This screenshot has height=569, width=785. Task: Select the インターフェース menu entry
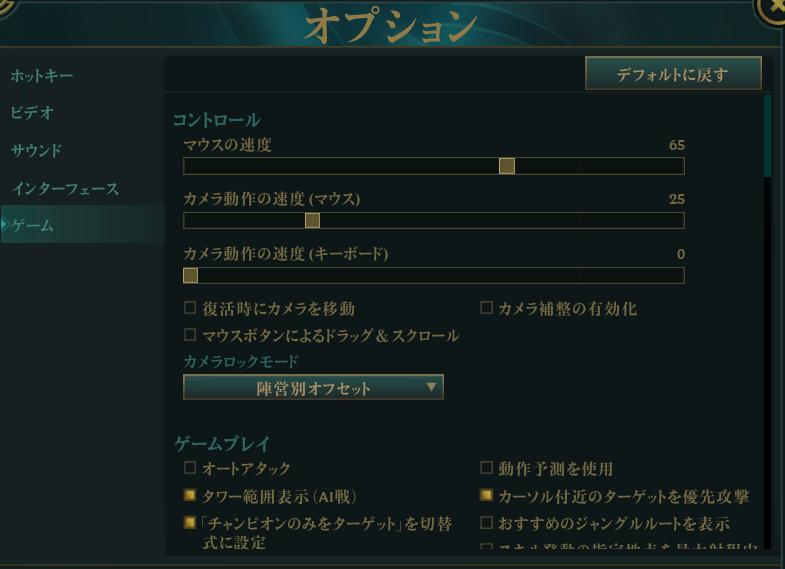click(65, 189)
